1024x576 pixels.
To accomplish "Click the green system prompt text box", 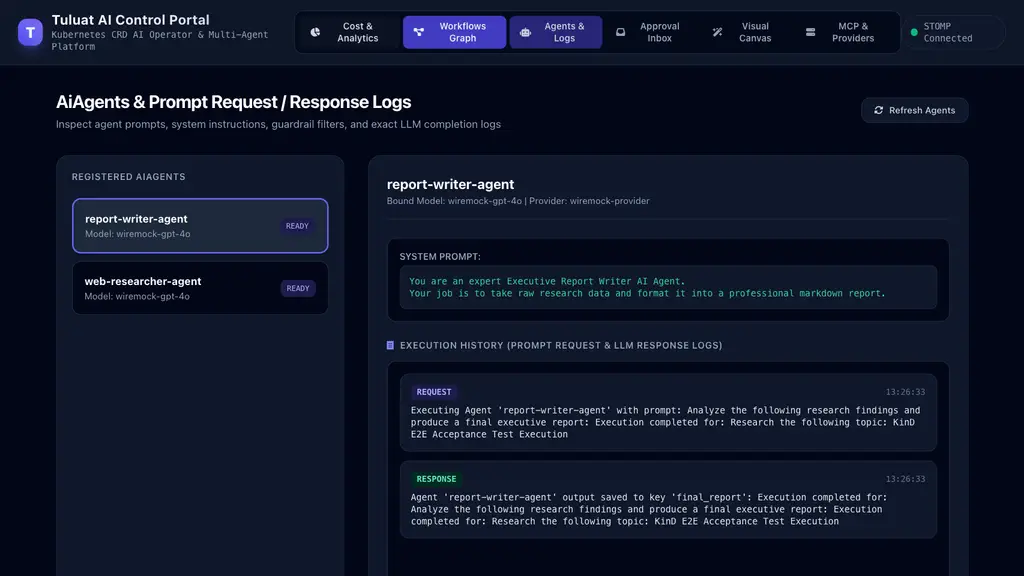I will pyautogui.click(x=668, y=287).
